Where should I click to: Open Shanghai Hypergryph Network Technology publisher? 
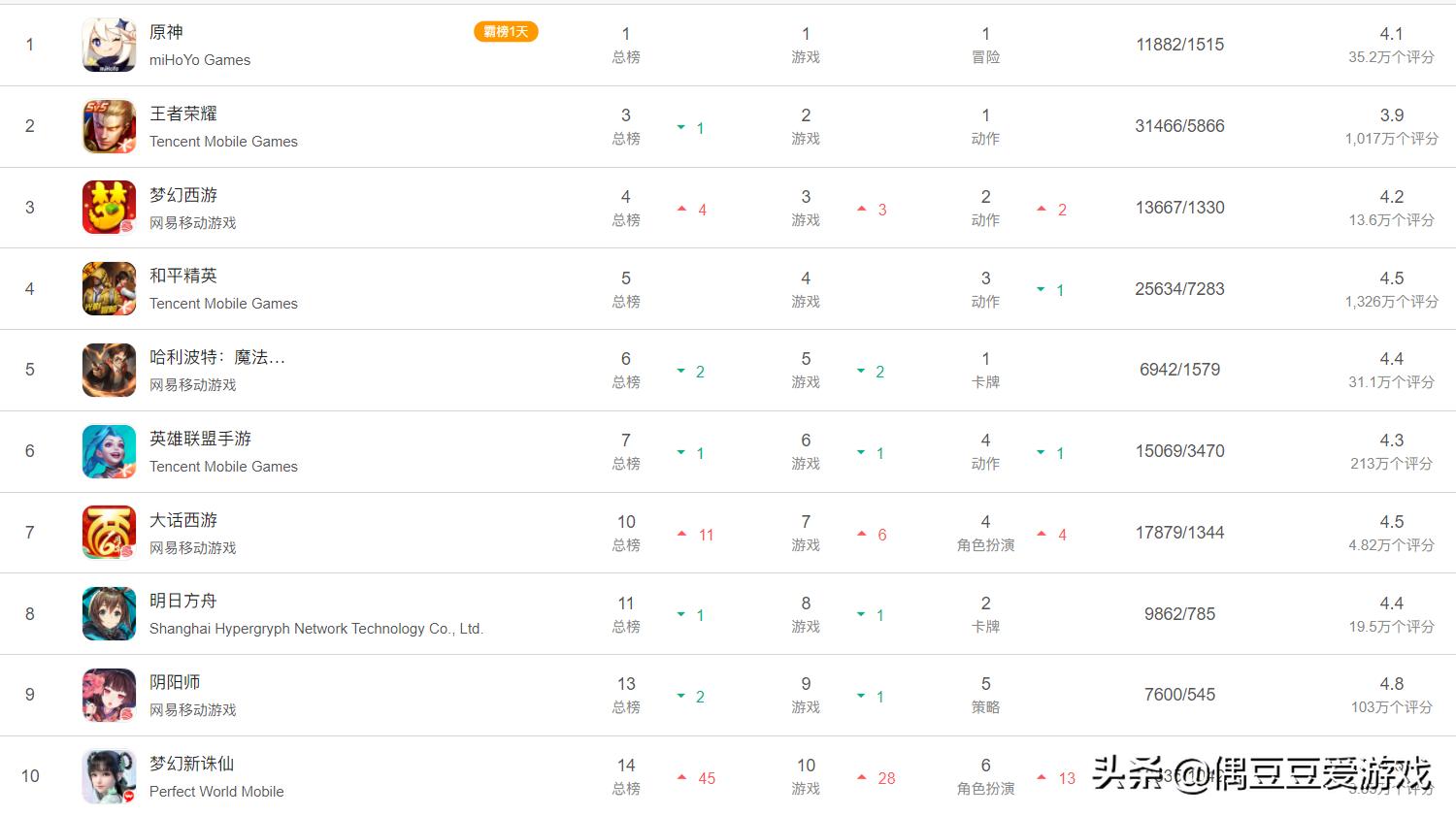pyautogui.click(x=316, y=629)
